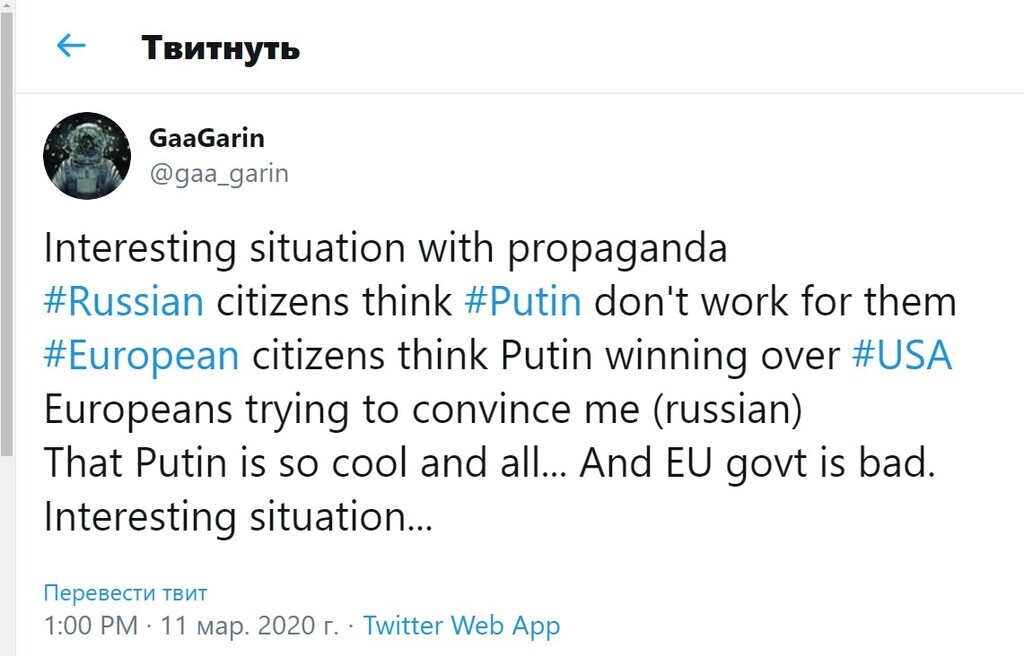This screenshot has height=656, width=1024.
Task: Follow the #European hashtag
Action: pyautogui.click(x=141, y=355)
